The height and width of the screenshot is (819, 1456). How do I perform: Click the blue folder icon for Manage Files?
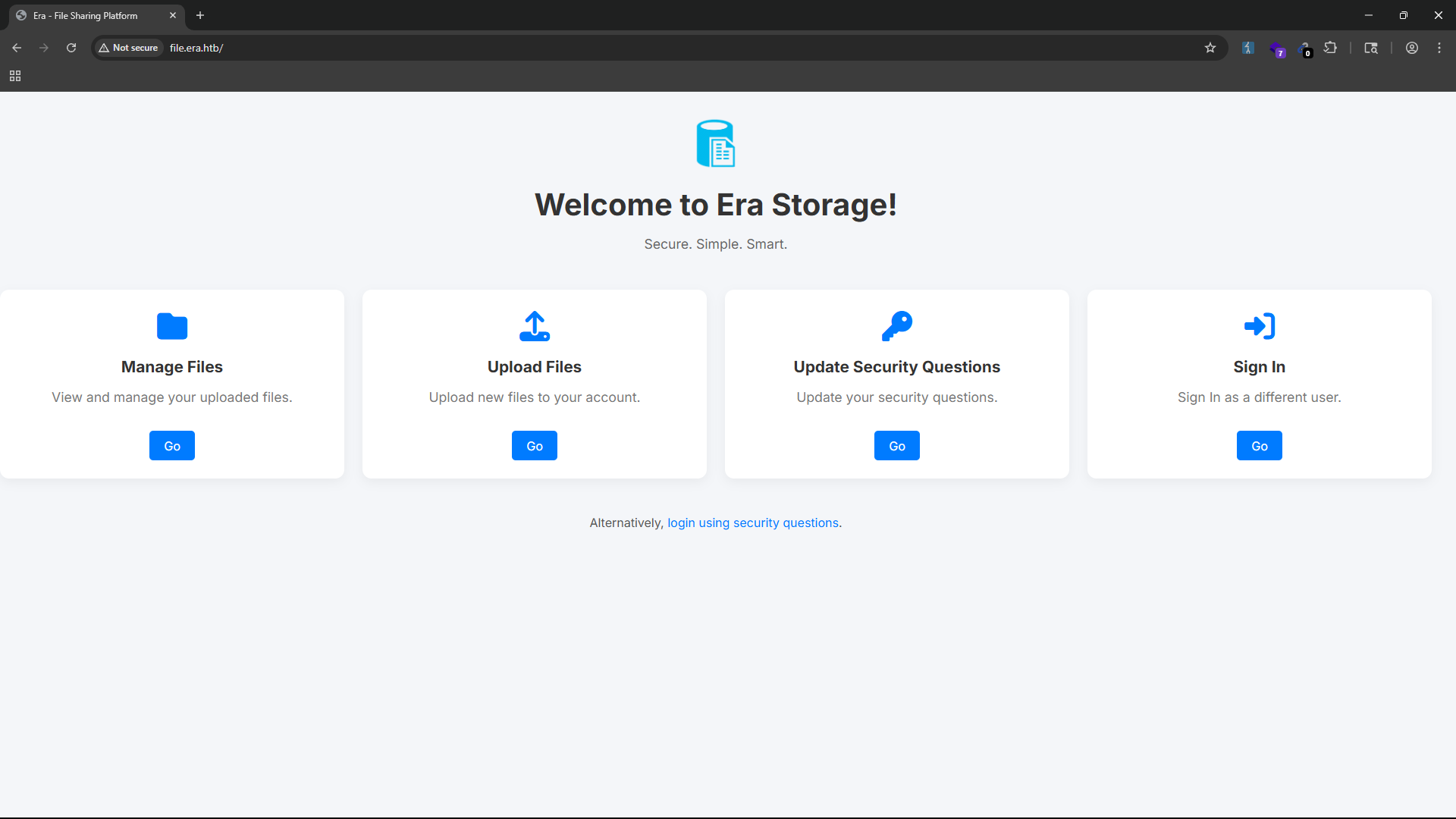(x=172, y=326)
